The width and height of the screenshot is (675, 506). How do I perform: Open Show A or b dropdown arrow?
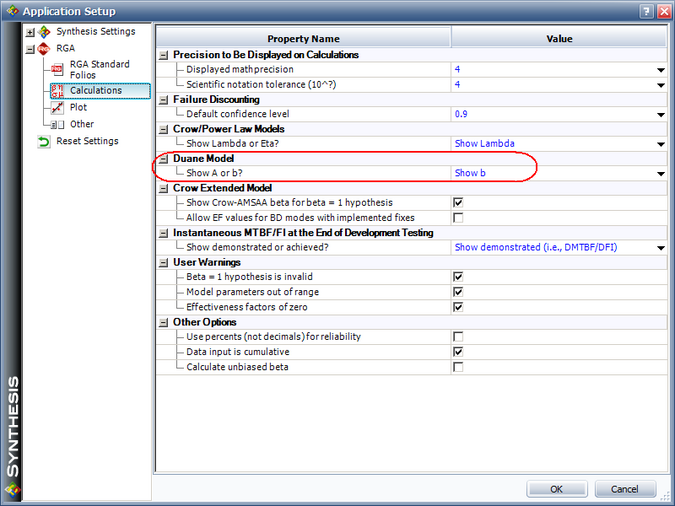point(661,174)
